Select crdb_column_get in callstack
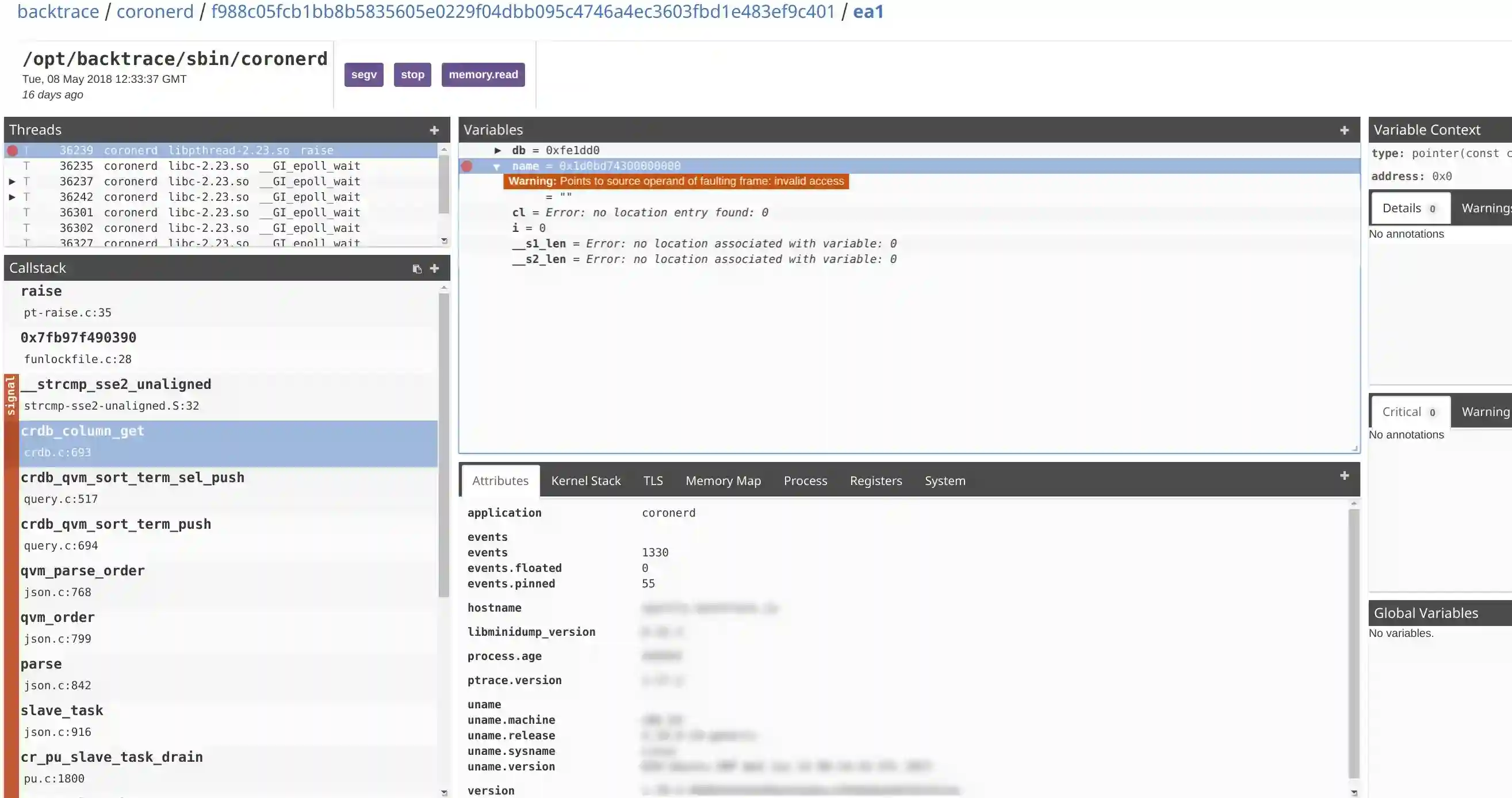 pyautogui.click(x=82, y=430)
